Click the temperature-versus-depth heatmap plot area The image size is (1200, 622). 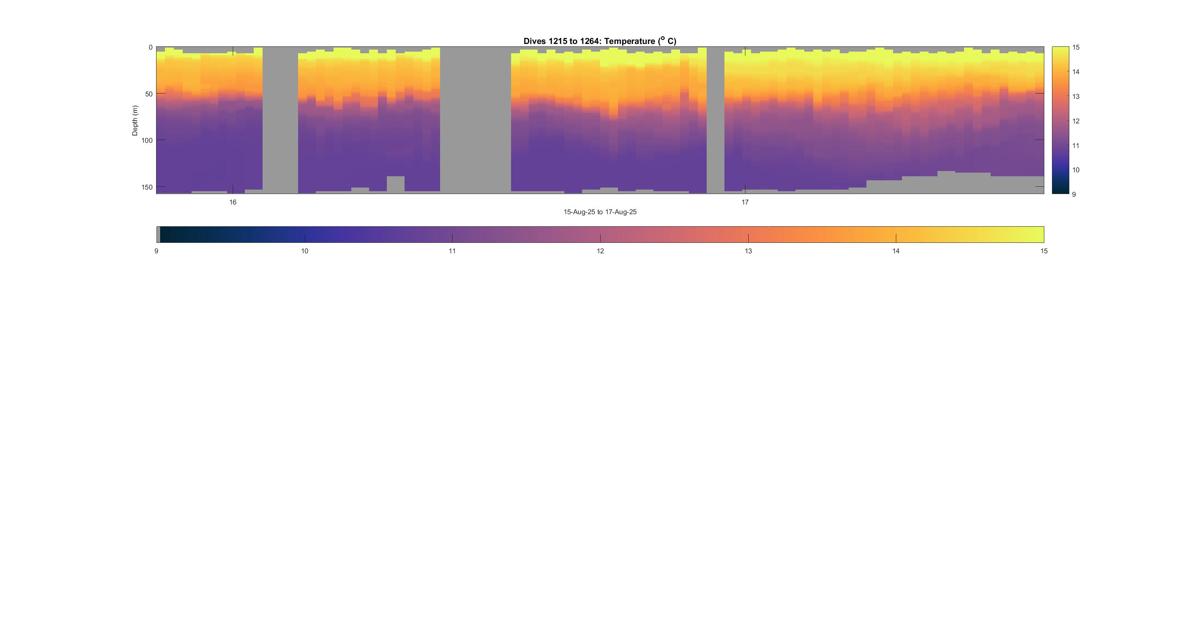[x=600, y=120]
